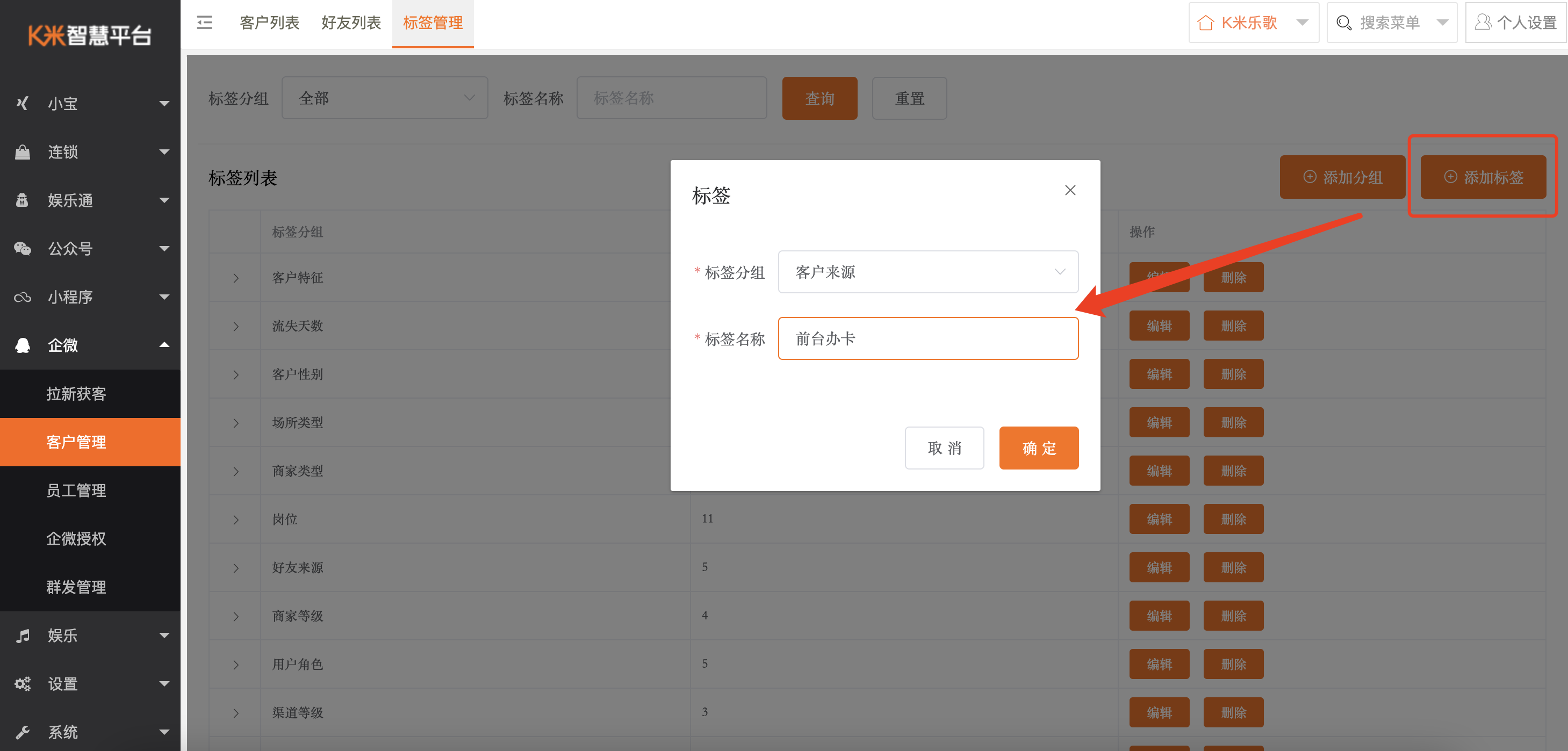Expand the 用户角色 row
This screenshot has height=751, width=1568.
coord(235,665)
